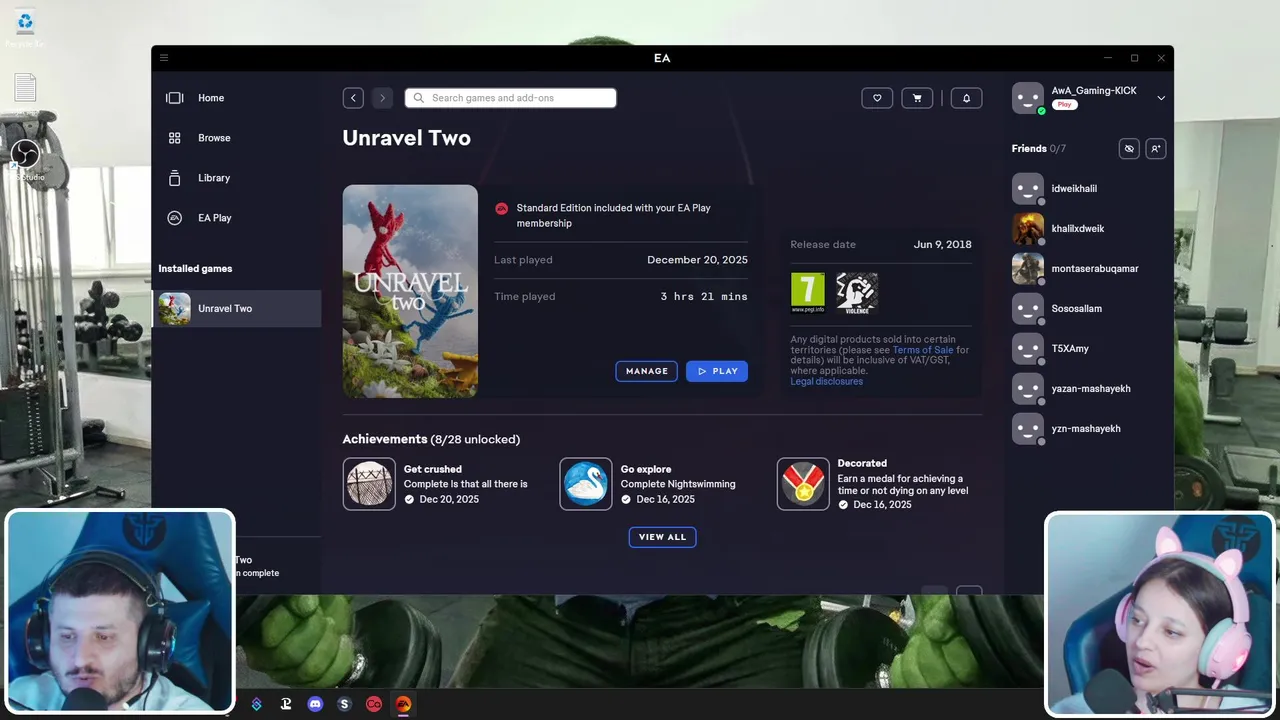Click the PLAY button
Image resolution: width=1280 pixels, height=720 pixels.
pos(717,371)
